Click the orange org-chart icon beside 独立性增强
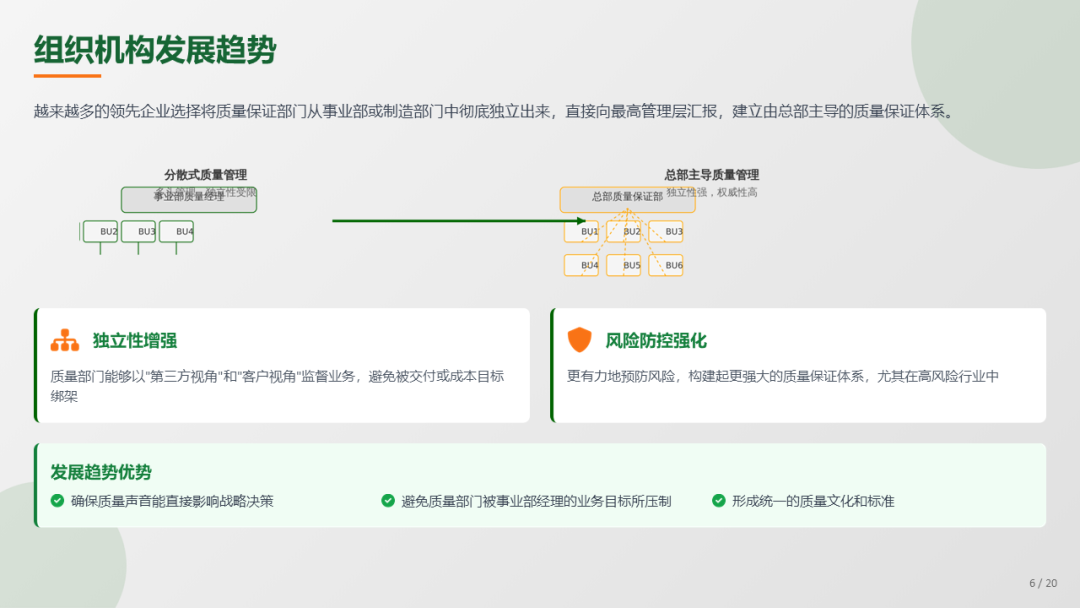This screenshot has height=608, width=1080. tap(65, 340)
